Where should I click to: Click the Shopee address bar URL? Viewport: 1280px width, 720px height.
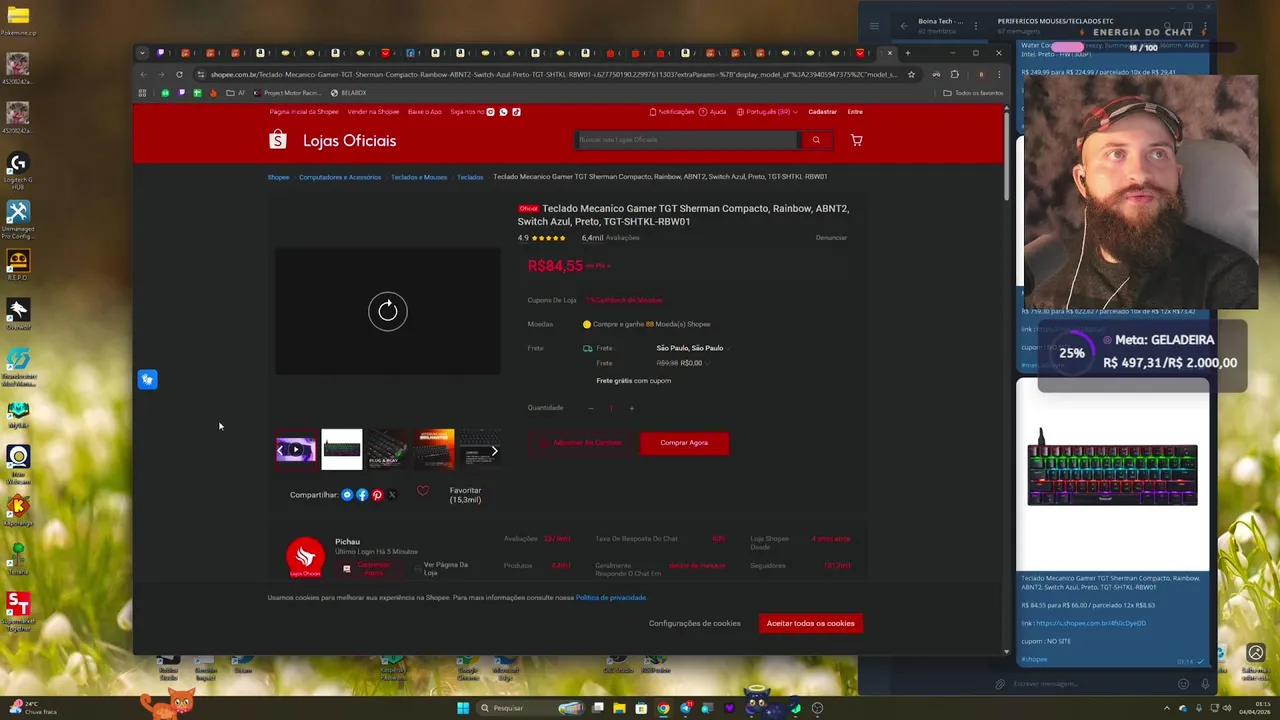[x=553, y=74]
